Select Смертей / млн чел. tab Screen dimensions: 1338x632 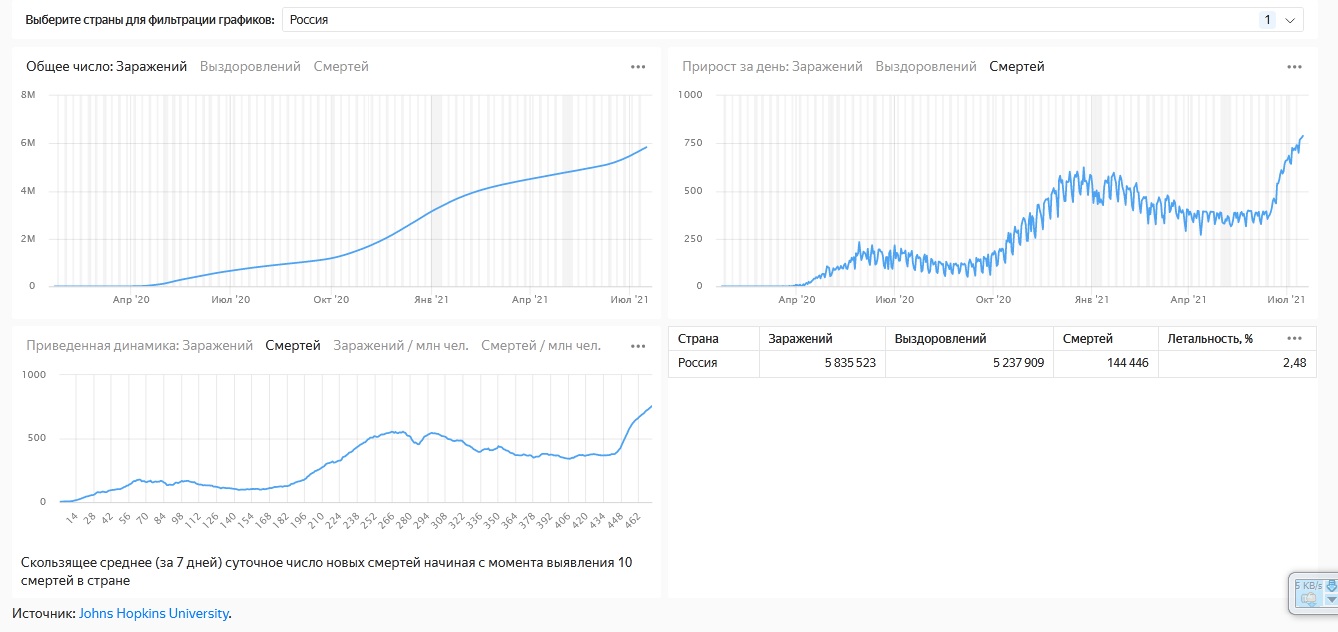540,346
